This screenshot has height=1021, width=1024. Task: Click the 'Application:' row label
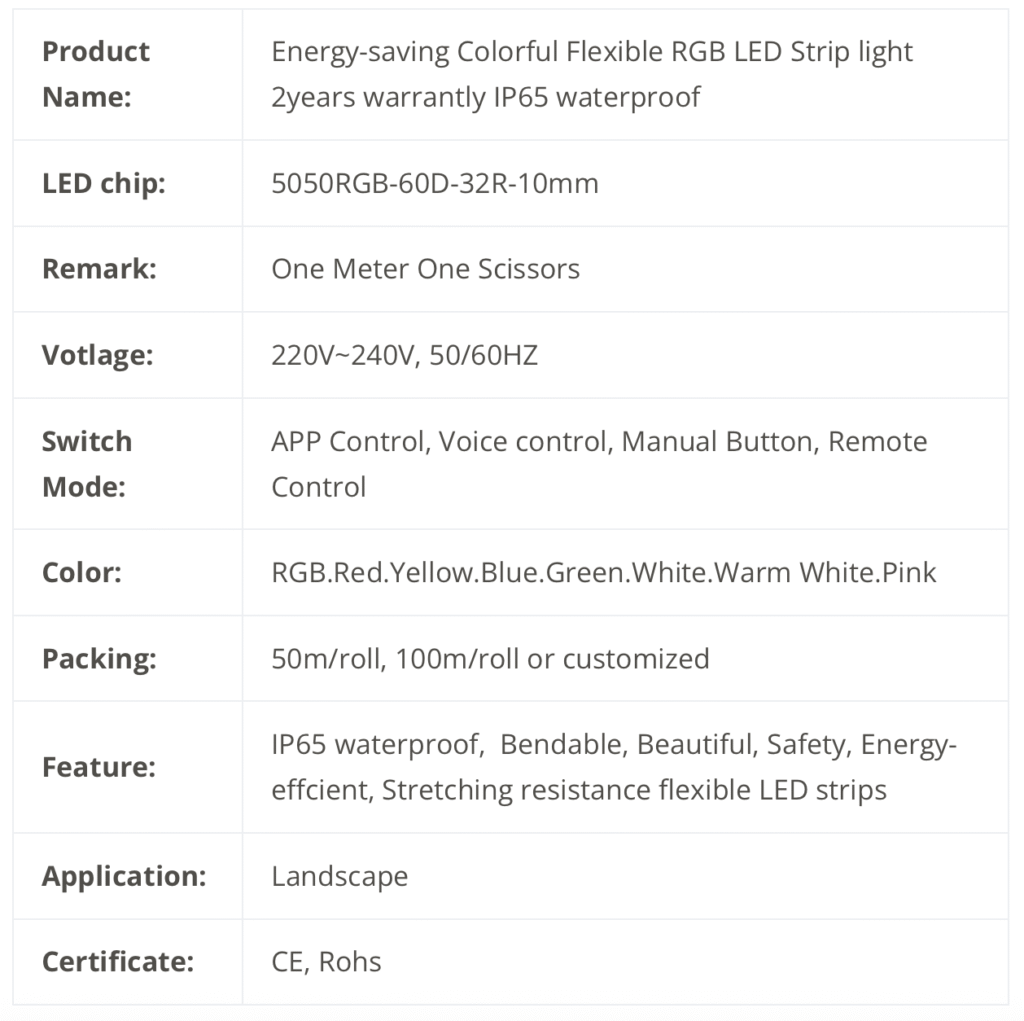[x=124, y=876]
